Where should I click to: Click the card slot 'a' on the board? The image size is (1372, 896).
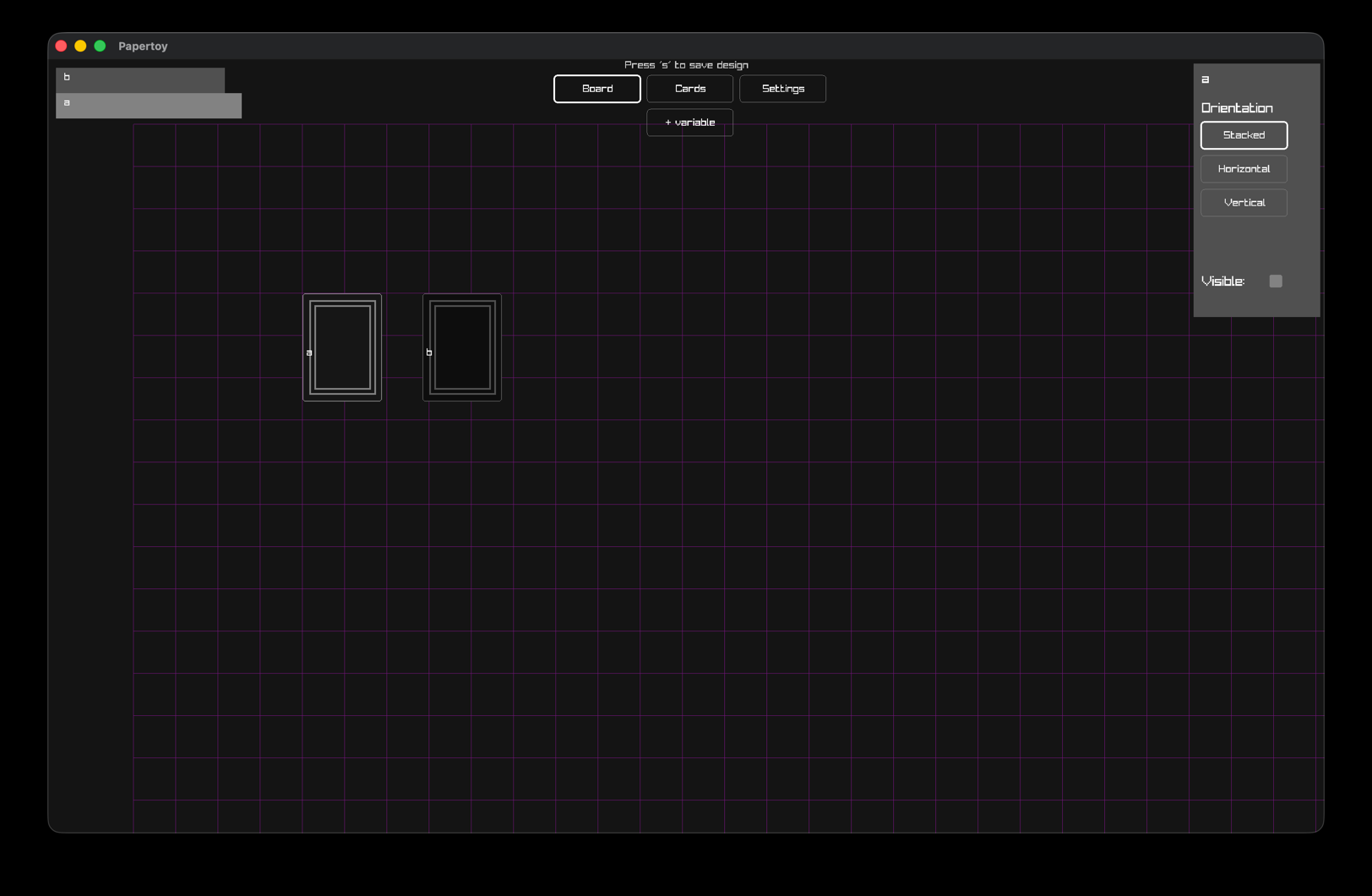click(342, 347)
